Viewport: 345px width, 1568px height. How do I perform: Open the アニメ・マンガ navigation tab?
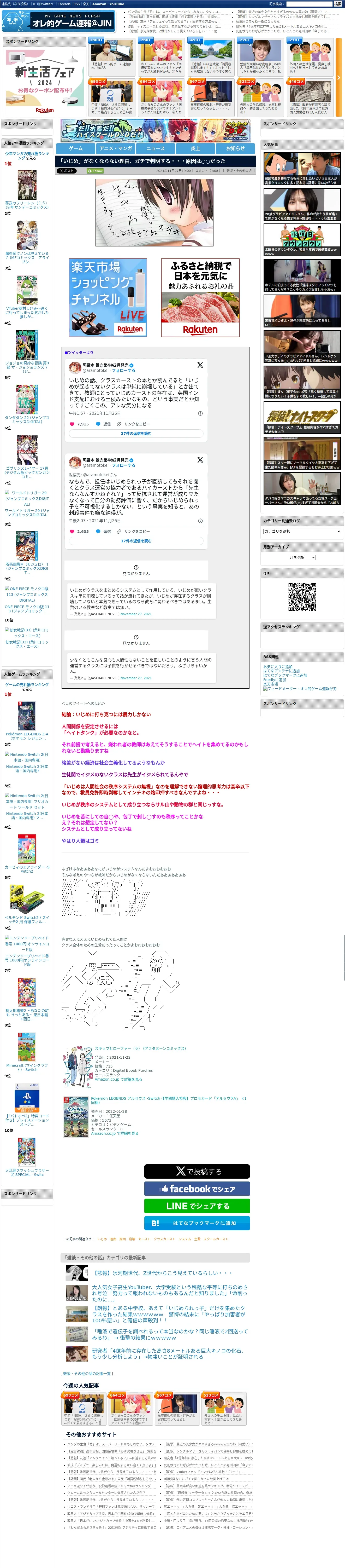coord(115,148)
